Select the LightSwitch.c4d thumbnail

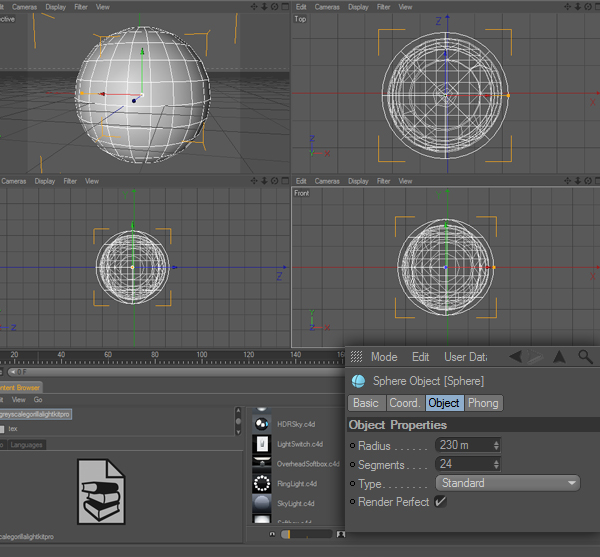point(262,444)
